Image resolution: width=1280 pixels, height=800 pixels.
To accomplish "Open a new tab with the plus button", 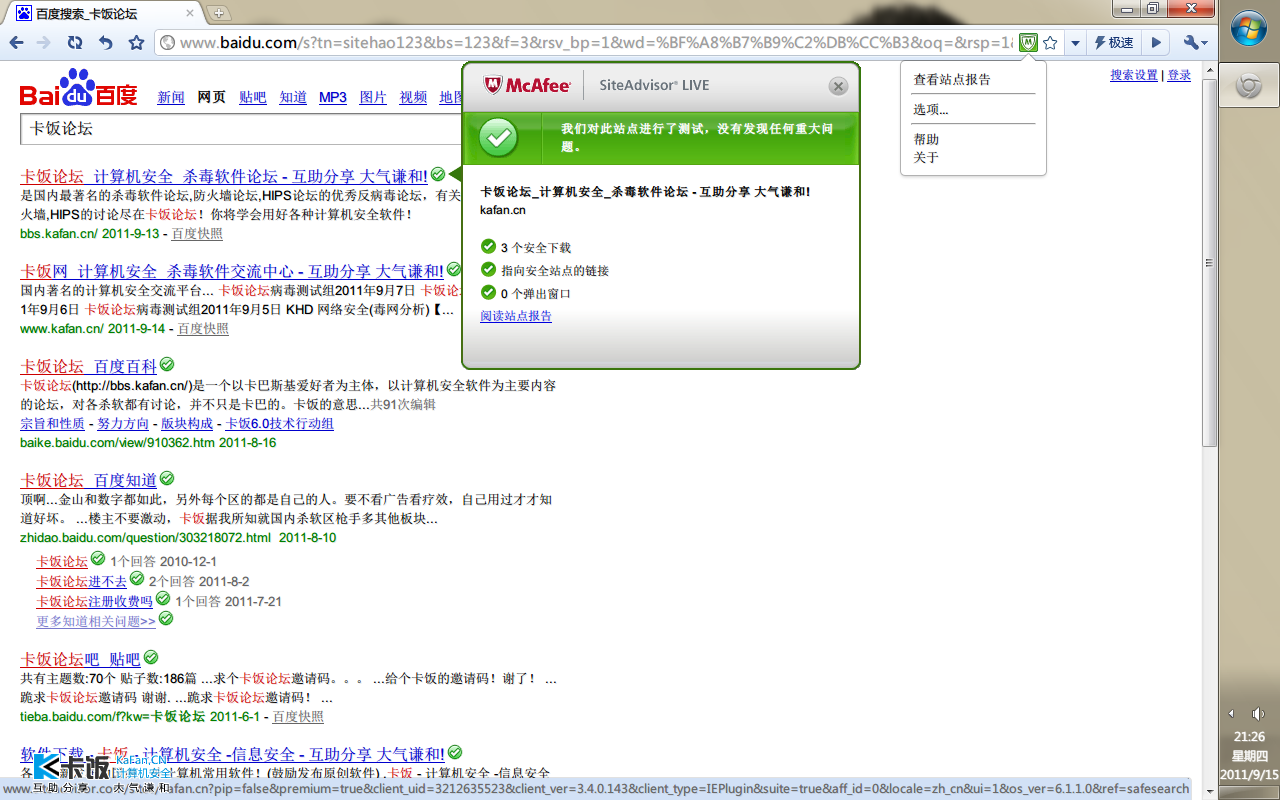I will tap(219, 13).
